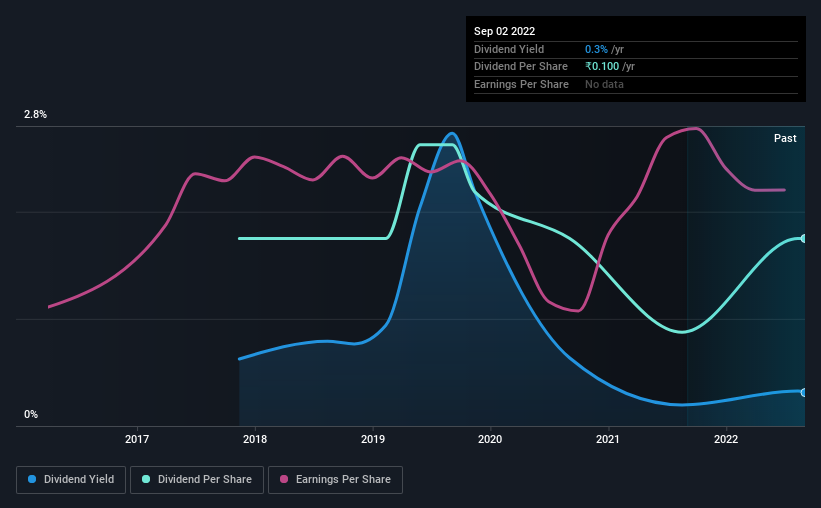Screen dimensions: 821x508
Task: Click the 2022 x-axis year label
Action: pos(726,439)
